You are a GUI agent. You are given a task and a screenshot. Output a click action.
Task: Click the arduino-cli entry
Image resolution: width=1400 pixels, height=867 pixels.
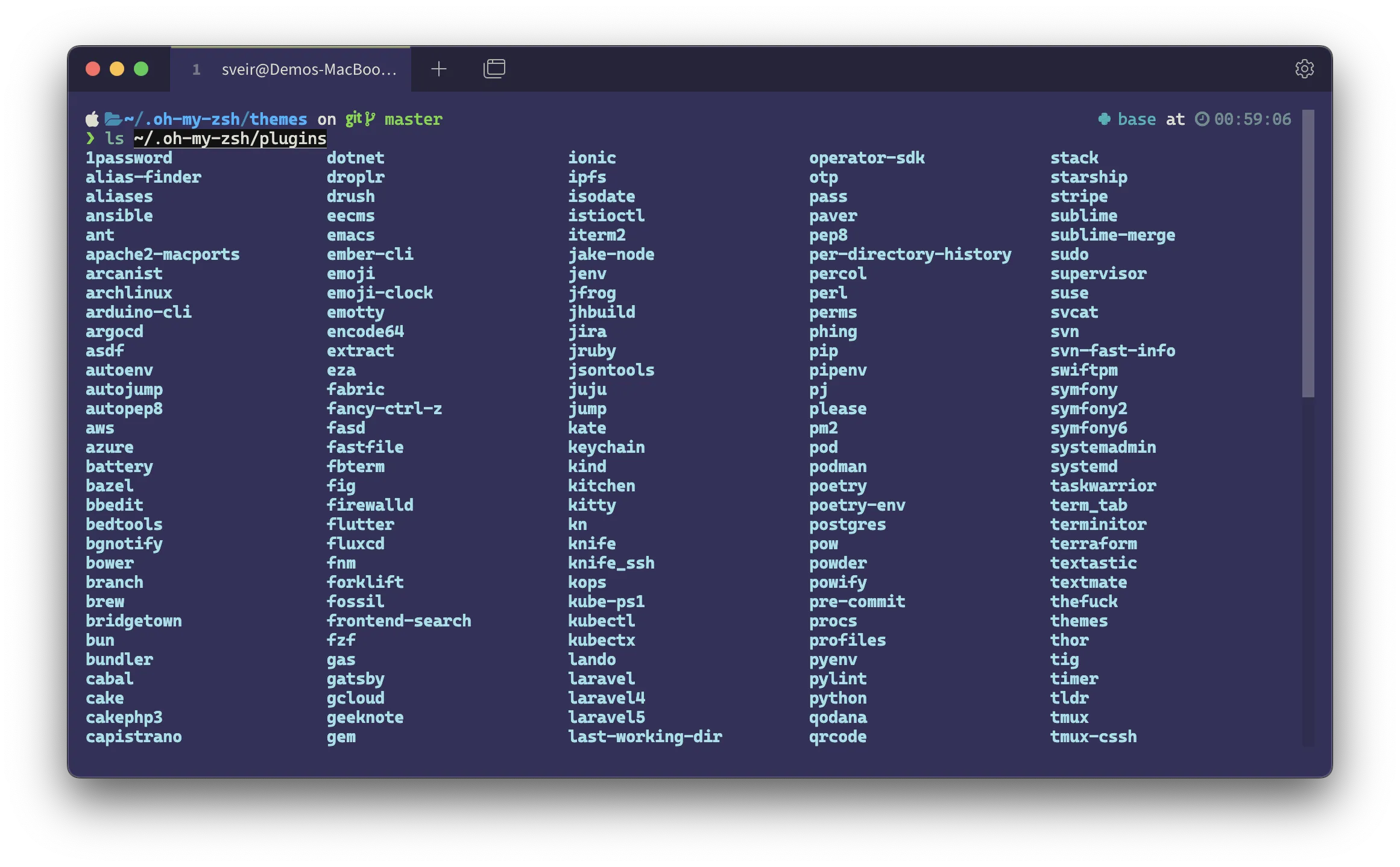[x=139, y=312]
